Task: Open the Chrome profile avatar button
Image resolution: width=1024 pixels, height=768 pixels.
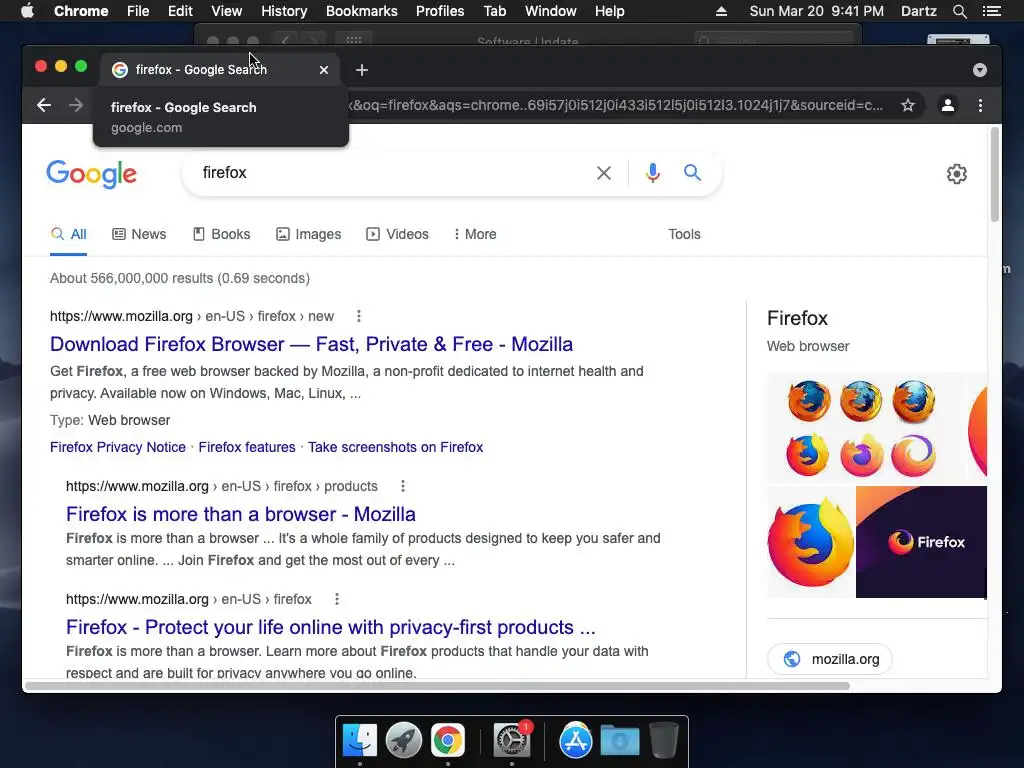Action: click(x=948, y=105)
